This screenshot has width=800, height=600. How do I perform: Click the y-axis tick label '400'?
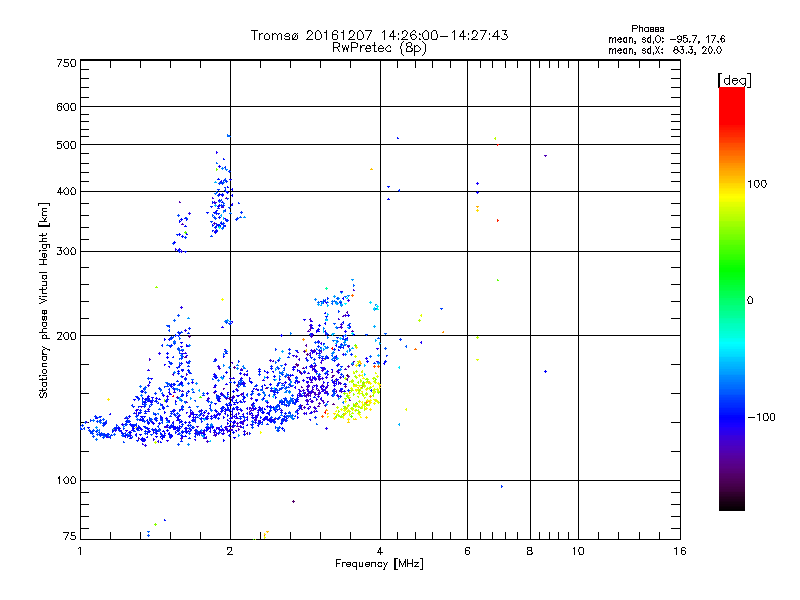[x=66, y=192]
